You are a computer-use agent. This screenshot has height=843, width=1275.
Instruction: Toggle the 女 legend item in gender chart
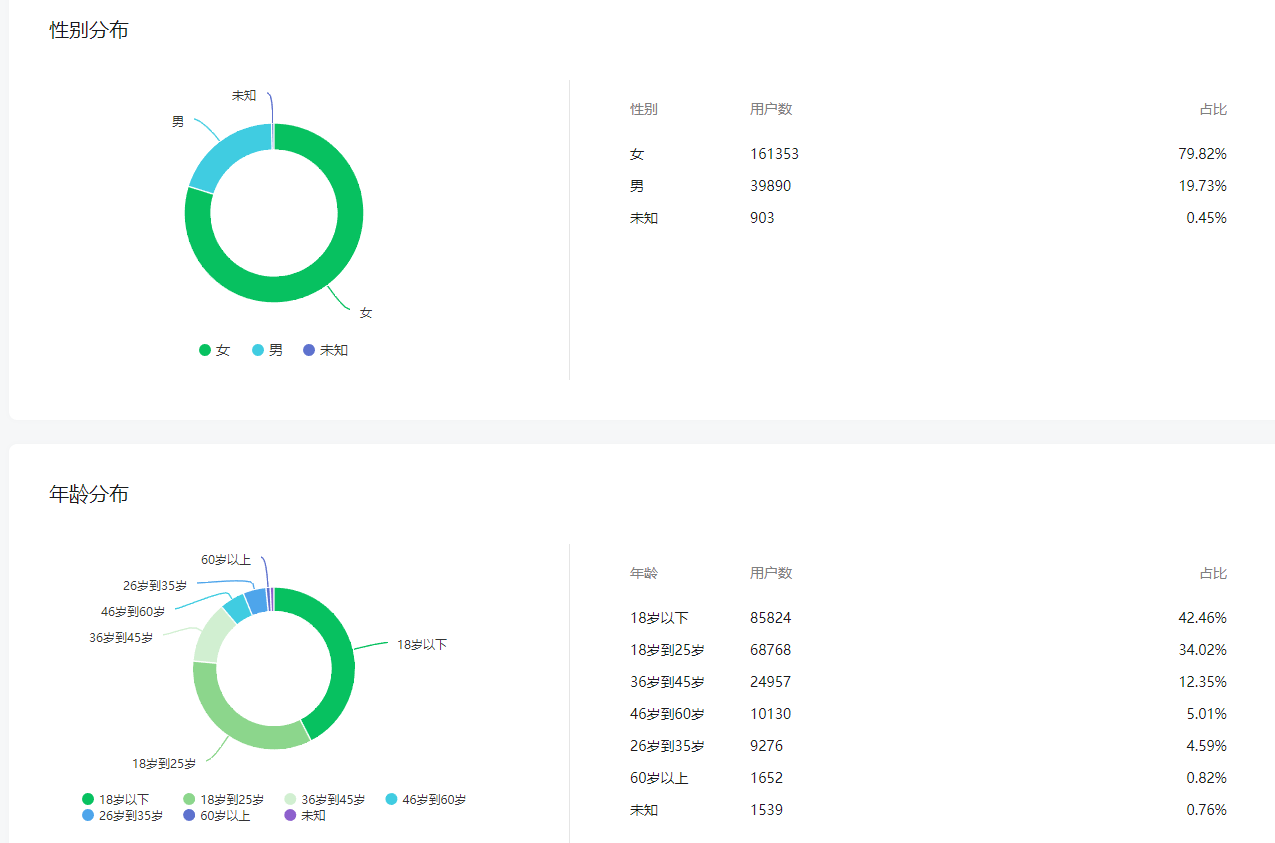click(x=215, y=350)
